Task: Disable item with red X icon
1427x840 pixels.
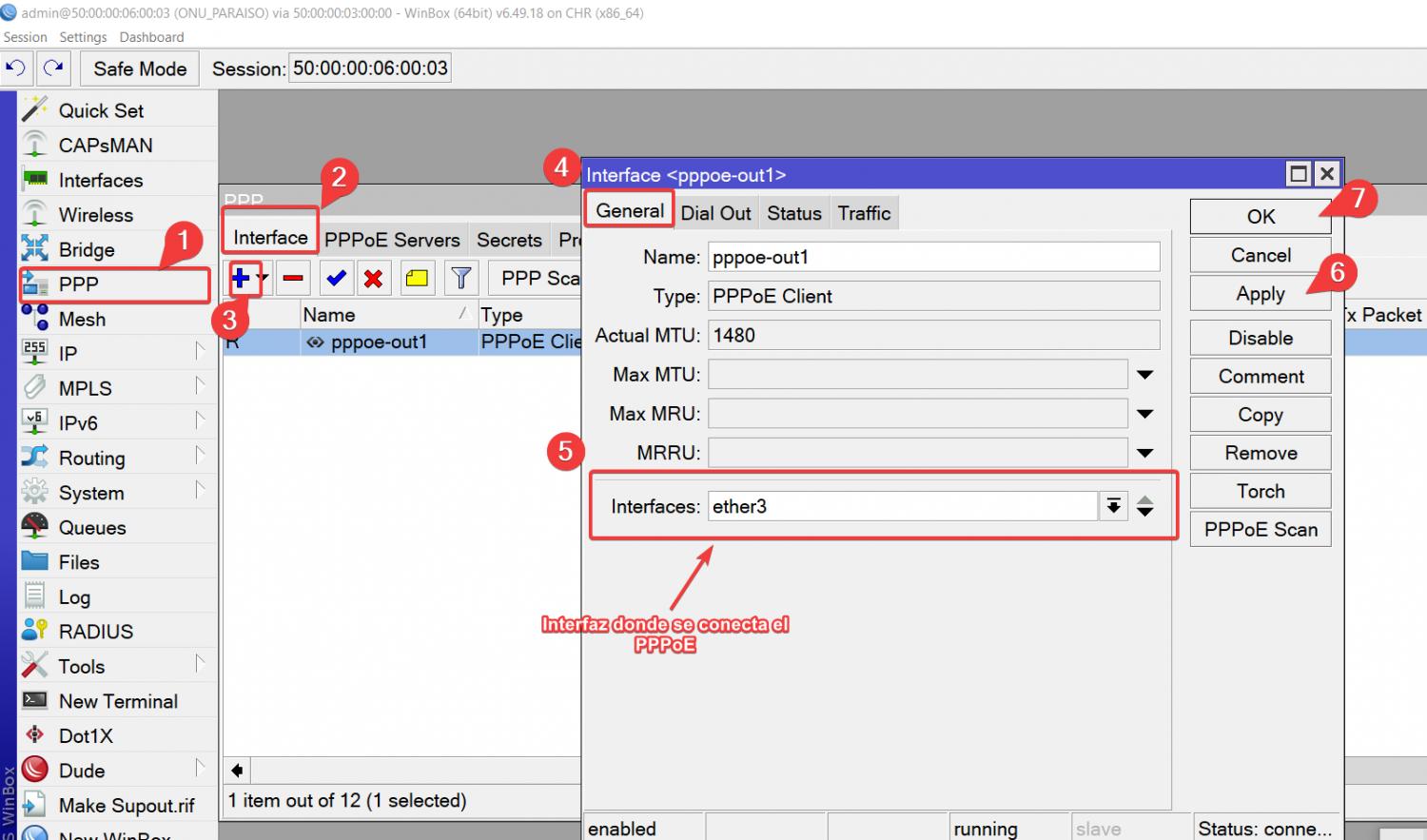Action: 373,278
